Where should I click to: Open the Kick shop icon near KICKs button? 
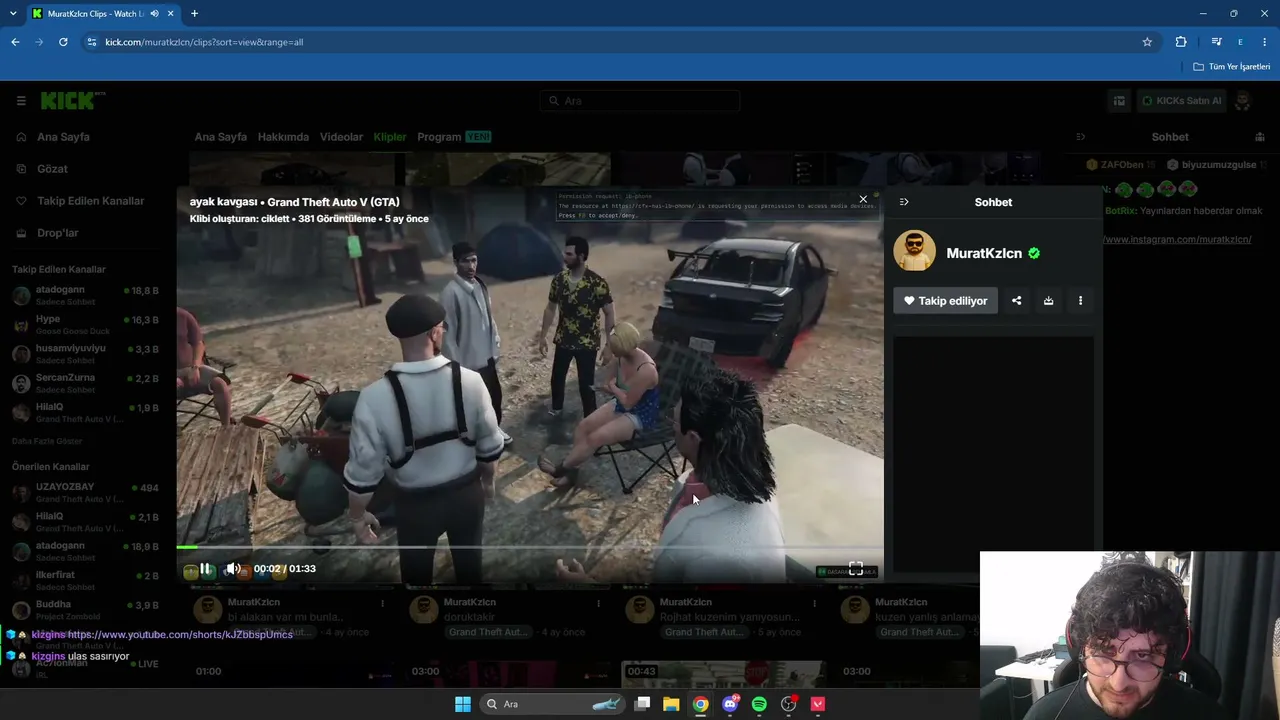coord(1119,101)
